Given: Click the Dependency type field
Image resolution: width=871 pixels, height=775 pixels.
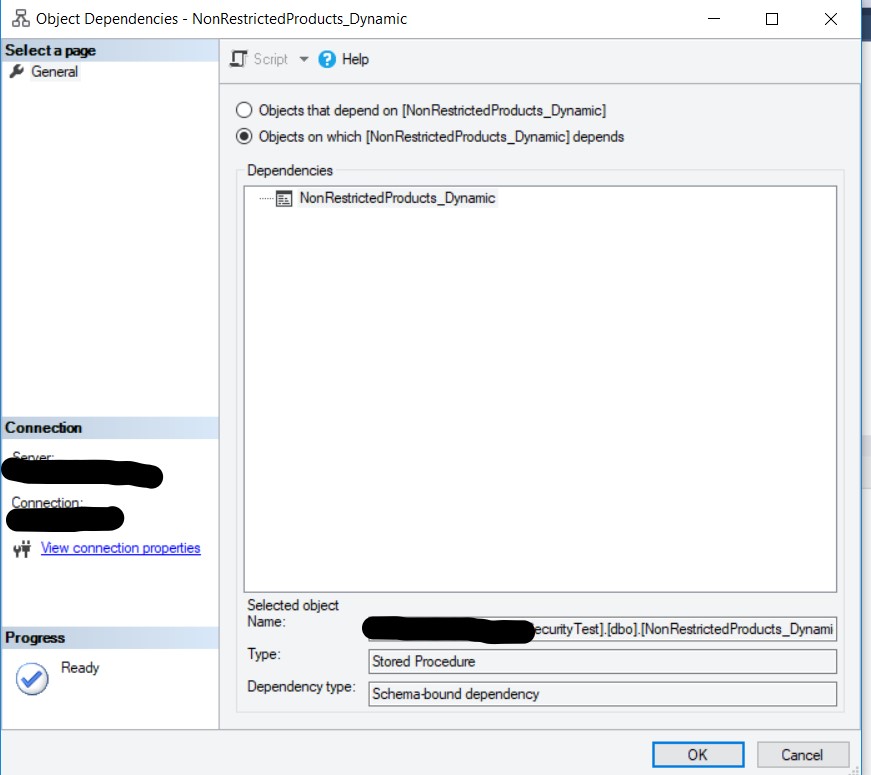Looking at the screenshot, I should (x=602, y=693).
